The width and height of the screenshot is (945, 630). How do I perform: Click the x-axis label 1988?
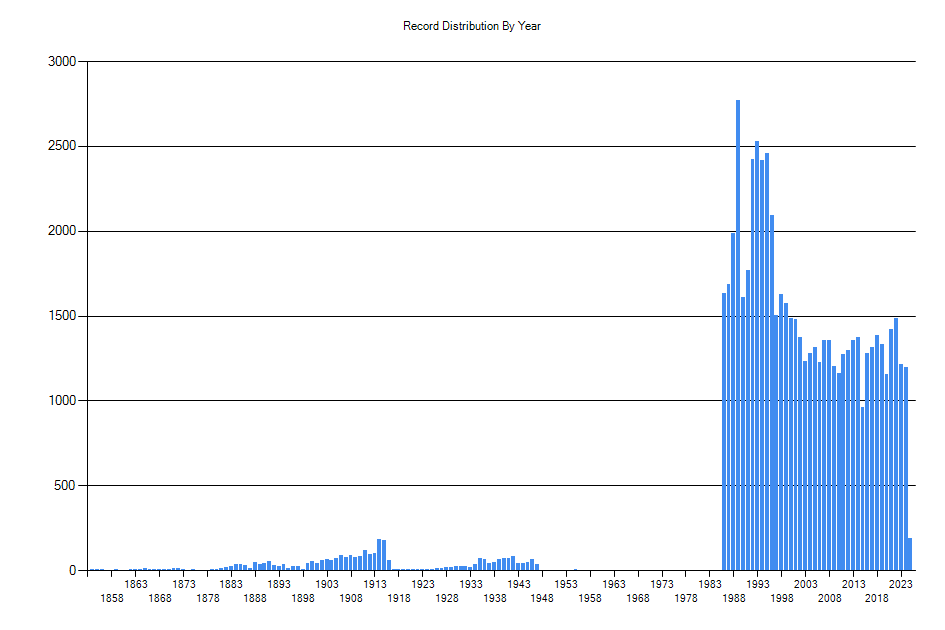tap(733, 598)
